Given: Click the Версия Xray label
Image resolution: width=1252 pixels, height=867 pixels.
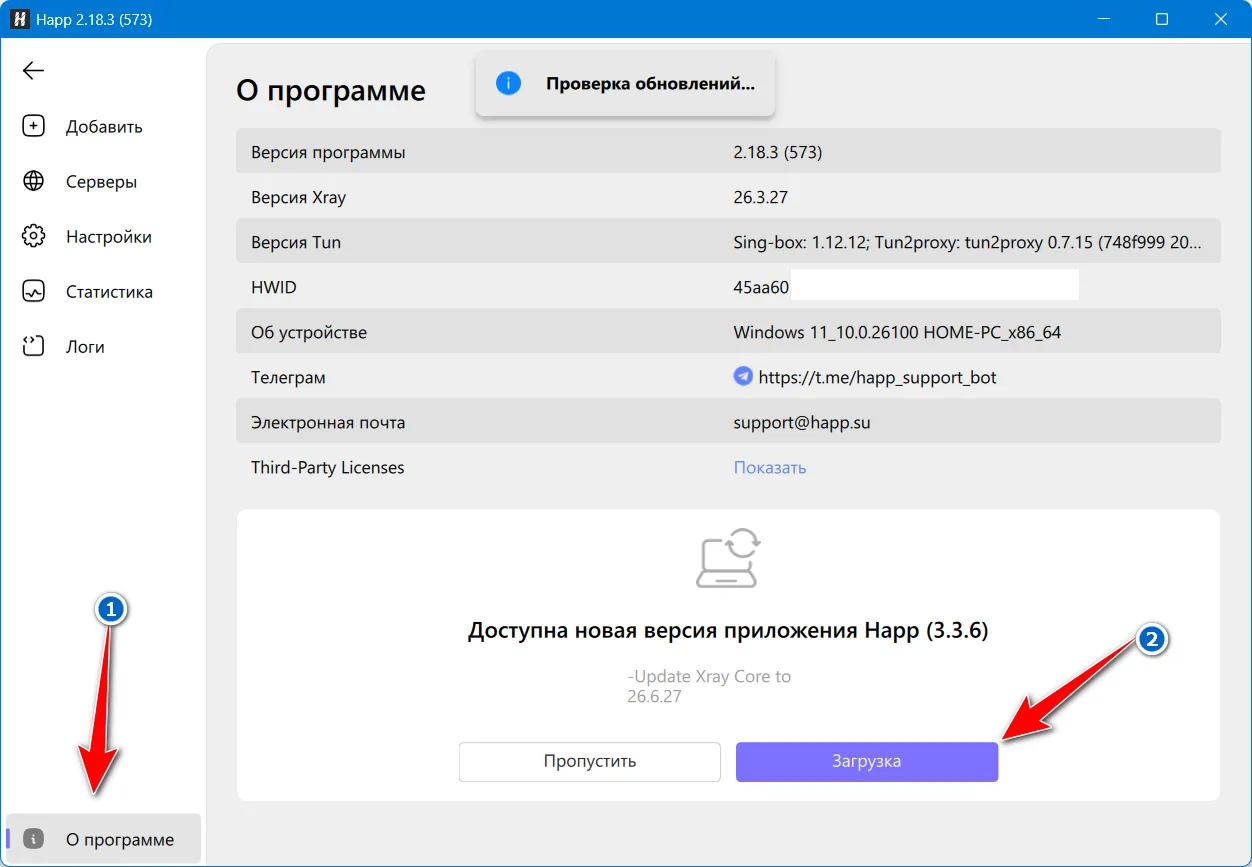Looking at the screenshot, I should (x=298, y=198).
